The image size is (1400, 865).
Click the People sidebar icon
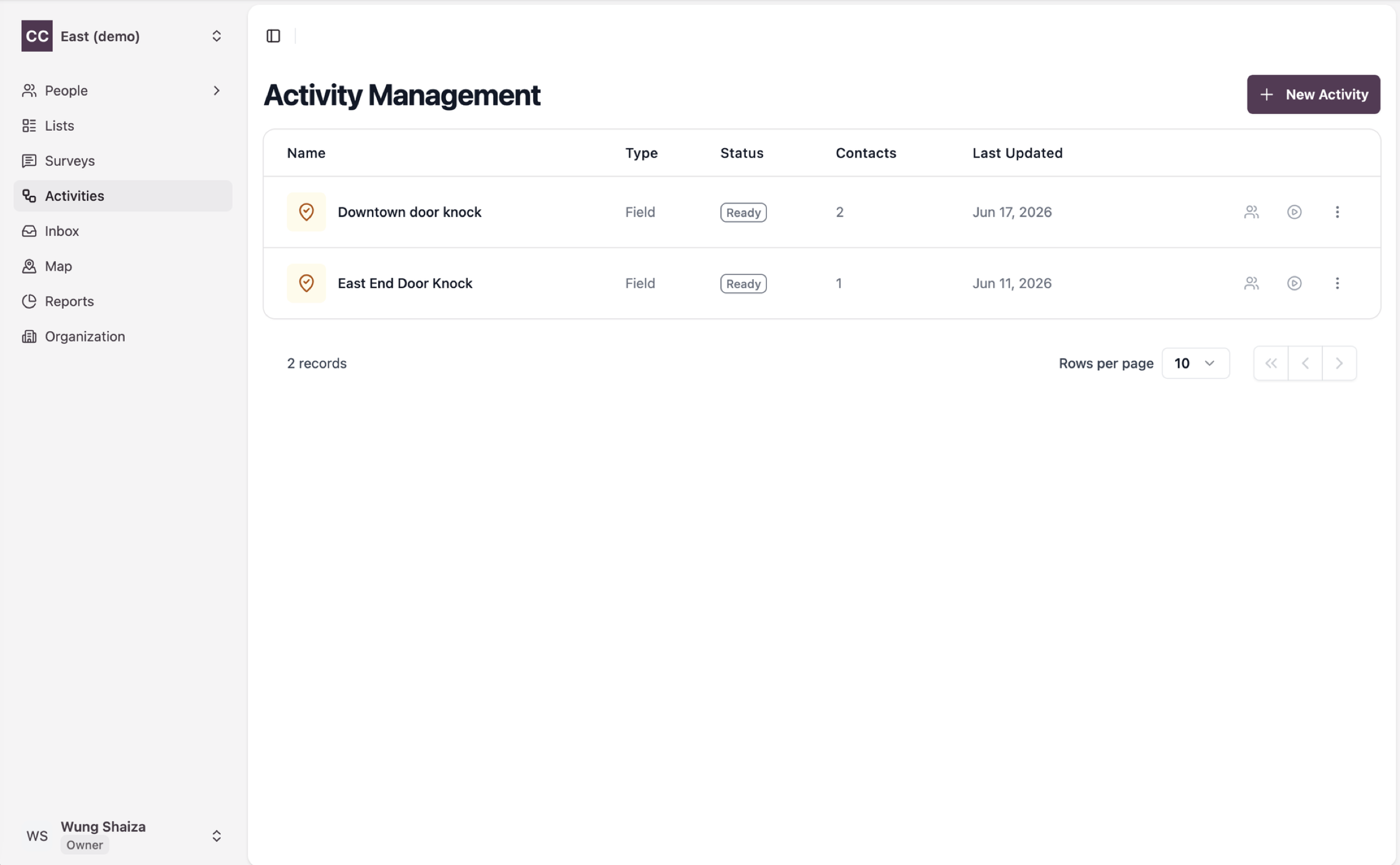click(x=29, y=90)
